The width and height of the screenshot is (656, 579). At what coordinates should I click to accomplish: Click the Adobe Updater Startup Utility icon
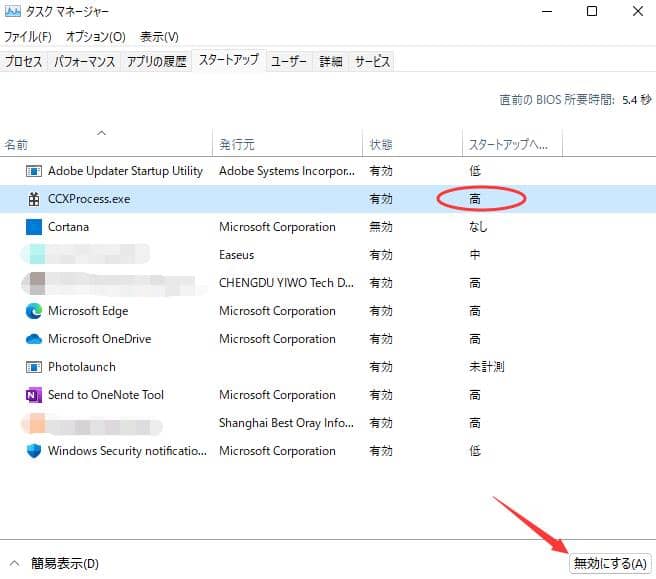pyautogui.click(x=33, y=171)
